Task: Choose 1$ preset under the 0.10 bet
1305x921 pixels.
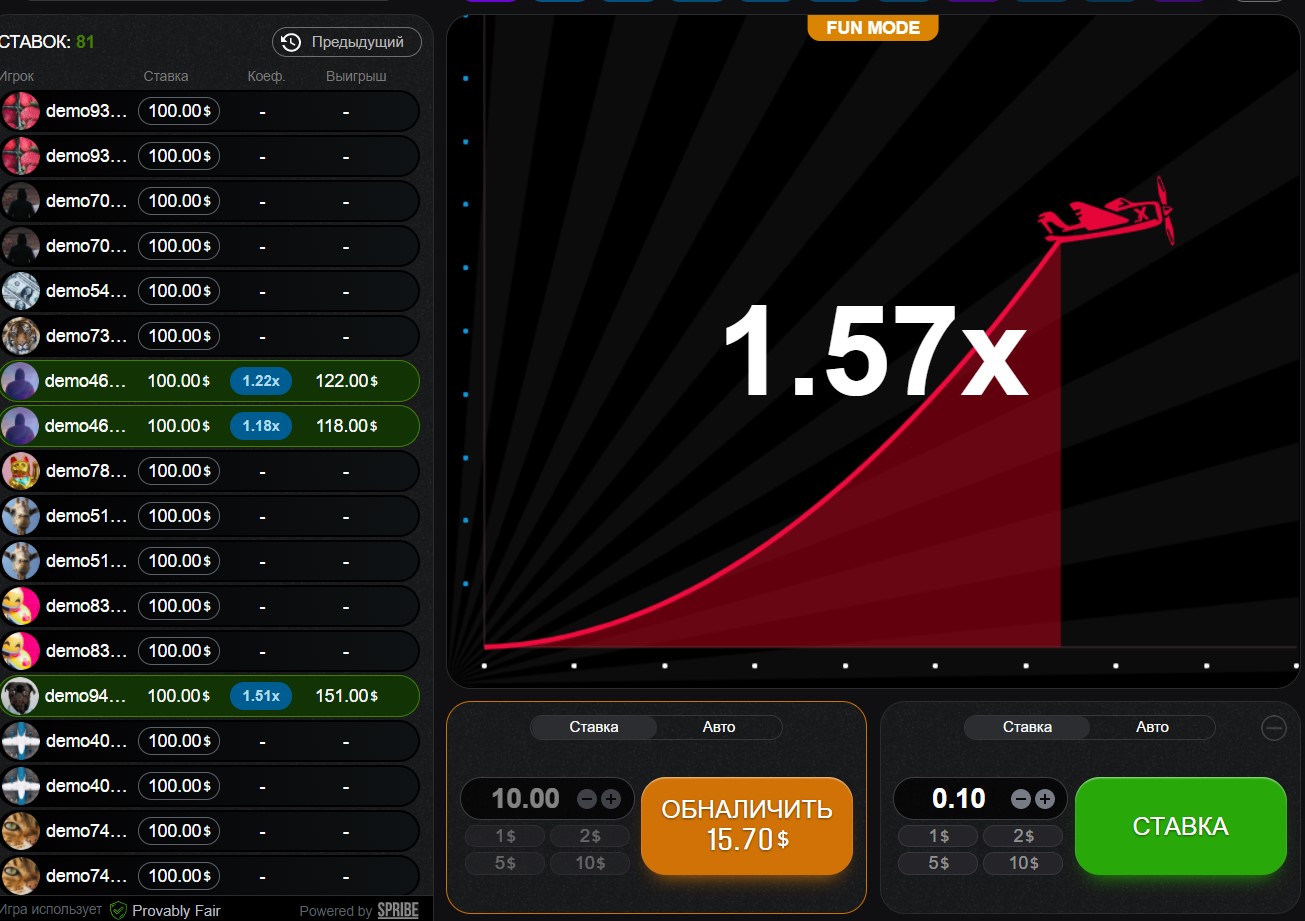Action: click(x=938, y=836)
